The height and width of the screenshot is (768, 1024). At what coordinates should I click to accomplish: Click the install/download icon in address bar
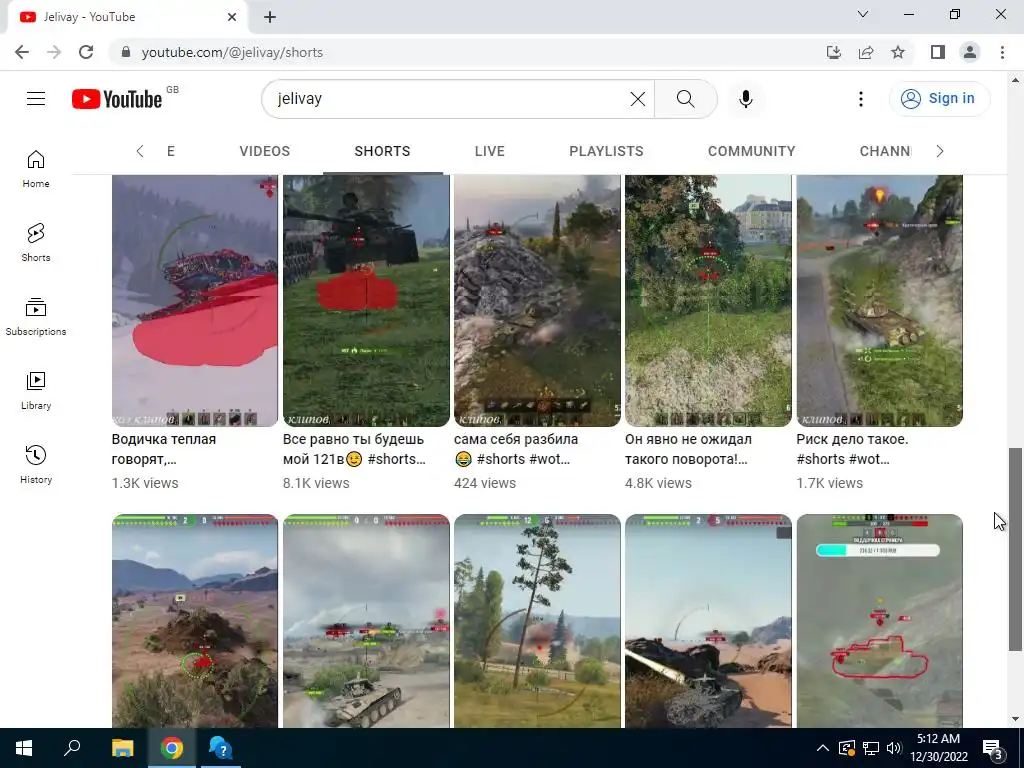point(834,52)
